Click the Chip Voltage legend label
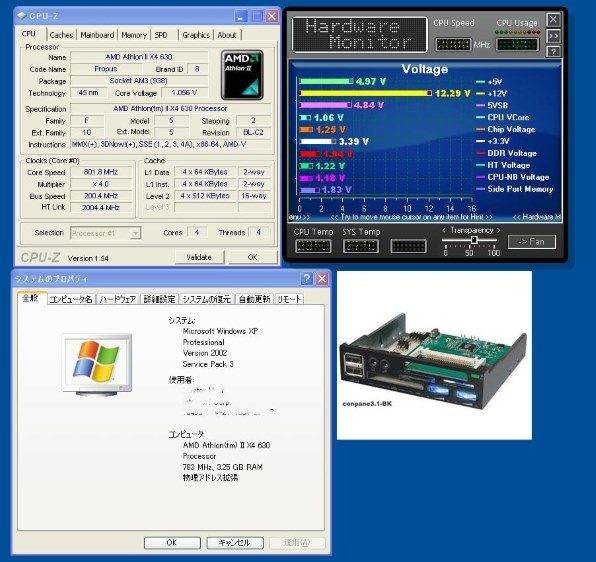 pyautogui.click(x=511, y=130)
